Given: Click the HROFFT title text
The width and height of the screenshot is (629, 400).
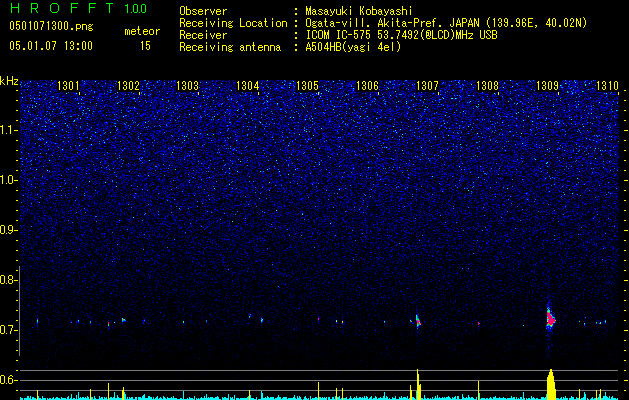Looking at the screenshot, I should (62, 8).
